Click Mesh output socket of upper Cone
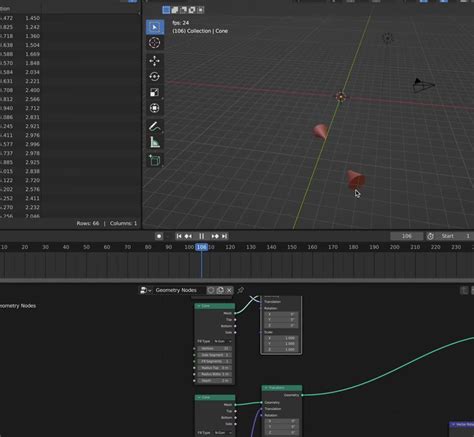 pyautogui.click(x=235, y=313)
